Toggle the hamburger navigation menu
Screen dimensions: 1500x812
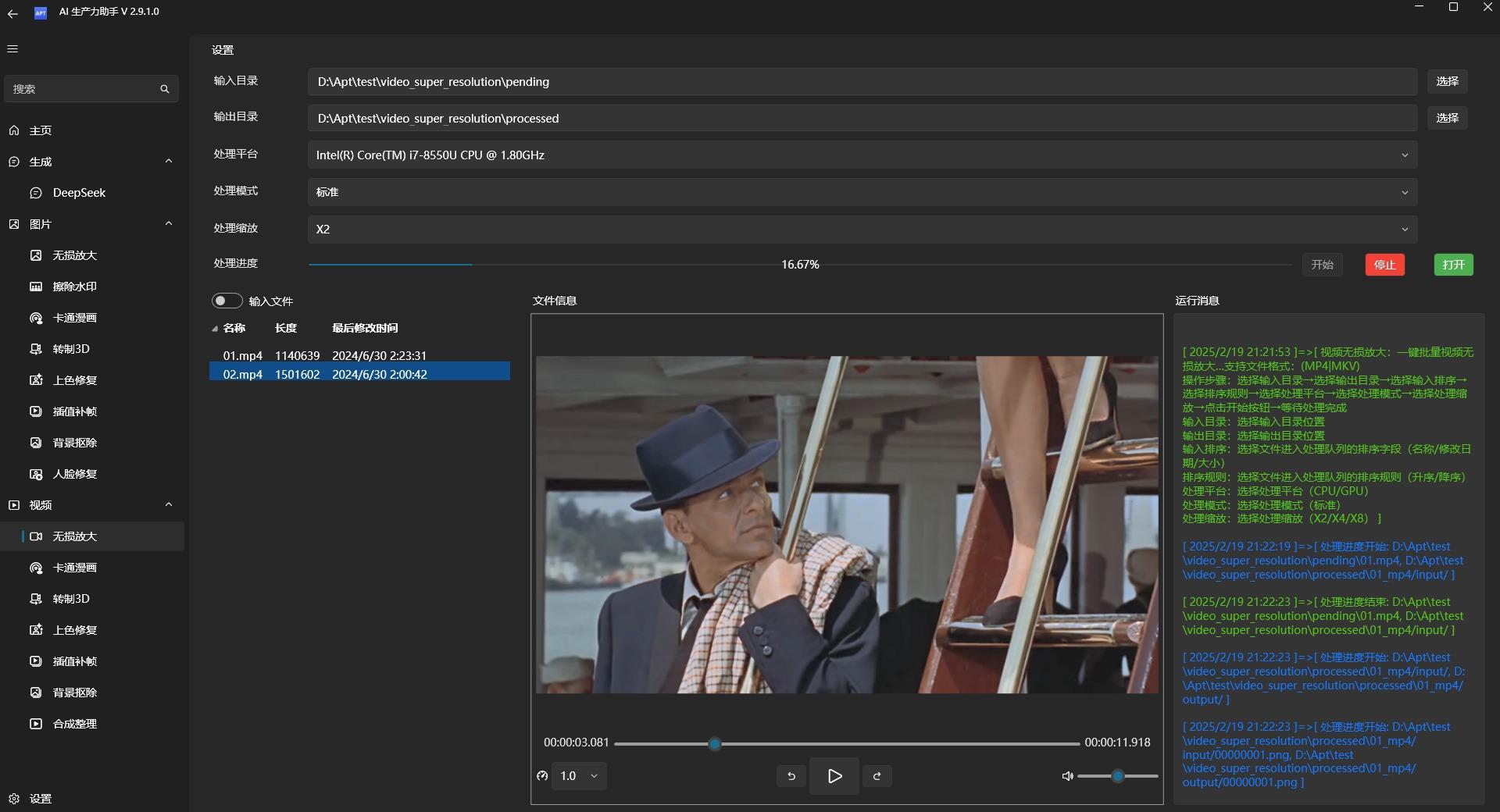click(12, 49)
